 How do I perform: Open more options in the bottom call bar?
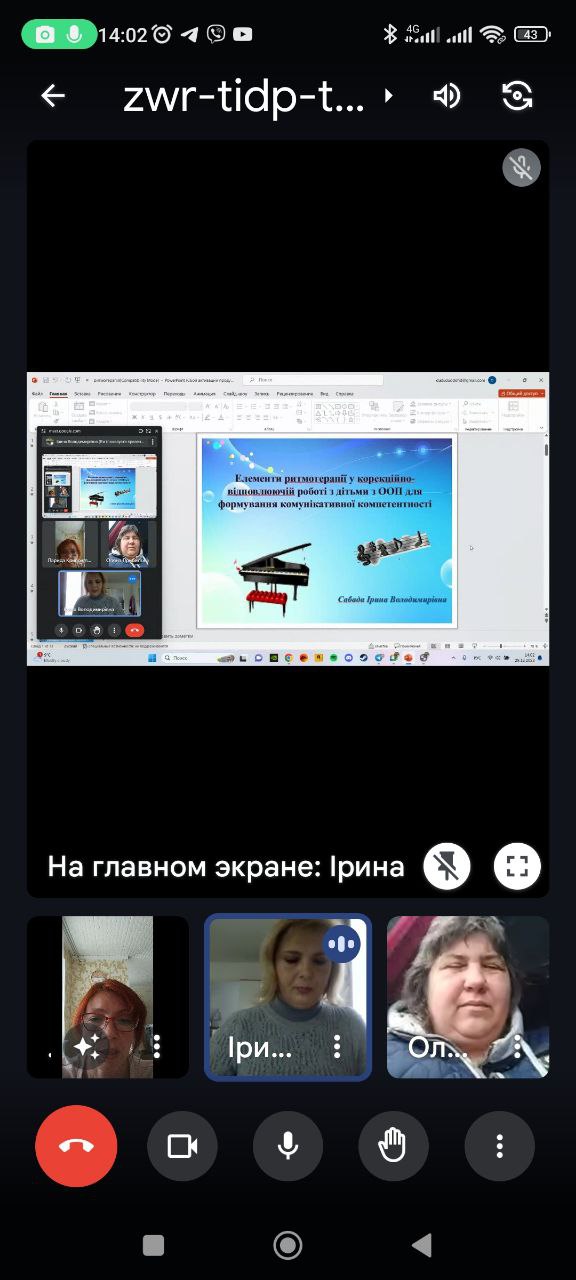click(x=500, y=1146)
